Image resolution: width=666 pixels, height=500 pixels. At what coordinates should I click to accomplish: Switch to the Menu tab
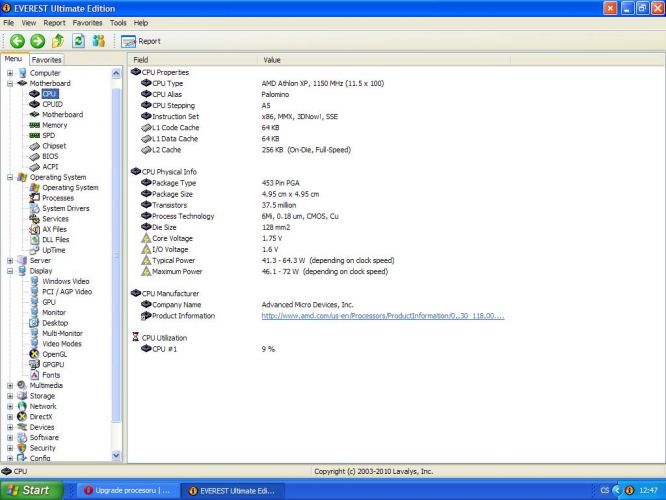14,59
